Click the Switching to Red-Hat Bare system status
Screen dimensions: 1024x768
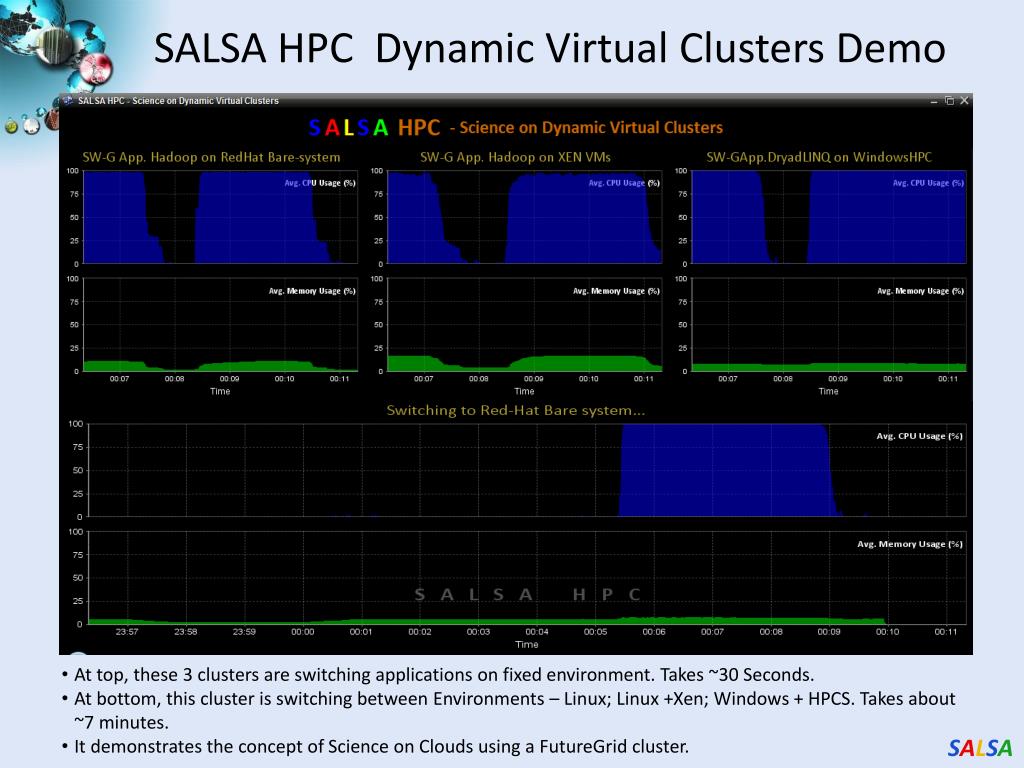(x=515, y=411)
